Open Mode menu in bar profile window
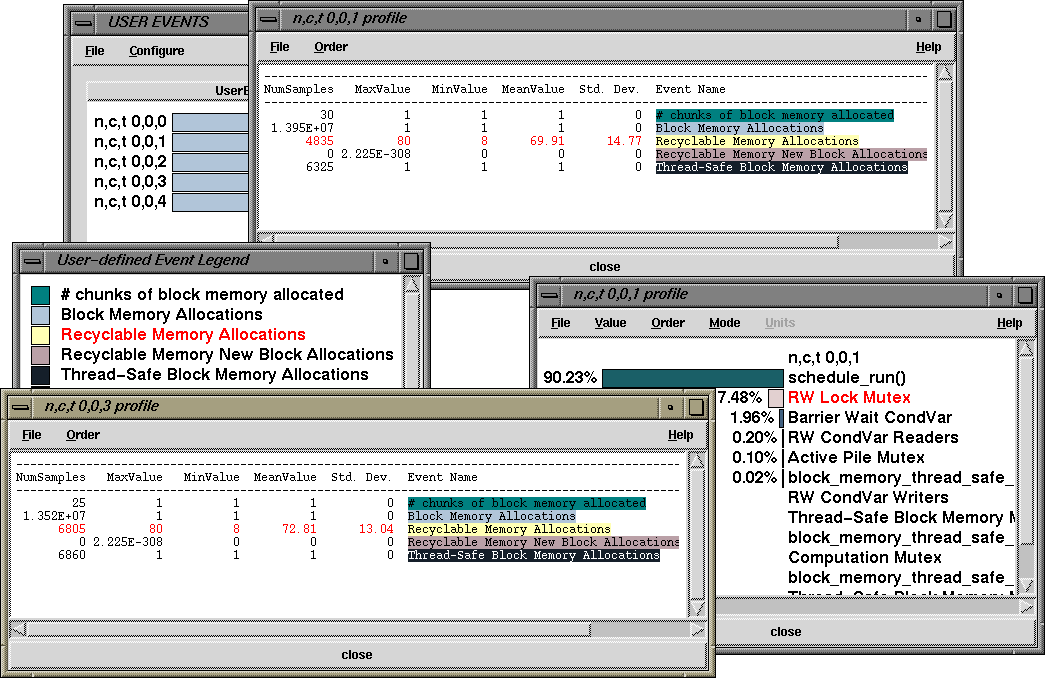The image size is (1045, 678). [x=725, y=323]
